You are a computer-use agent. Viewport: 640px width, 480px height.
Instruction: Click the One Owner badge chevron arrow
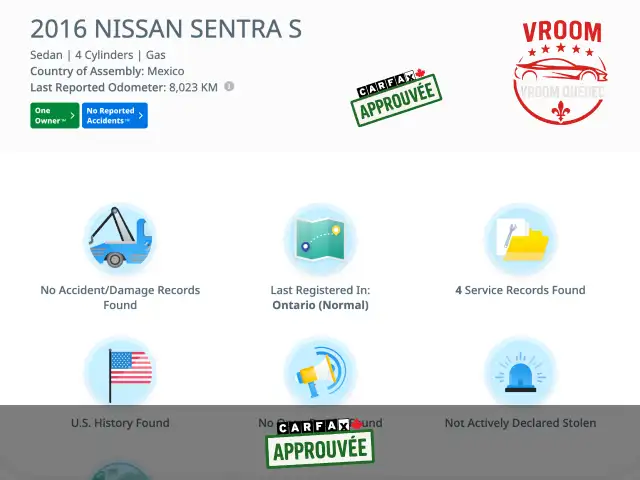72,116
